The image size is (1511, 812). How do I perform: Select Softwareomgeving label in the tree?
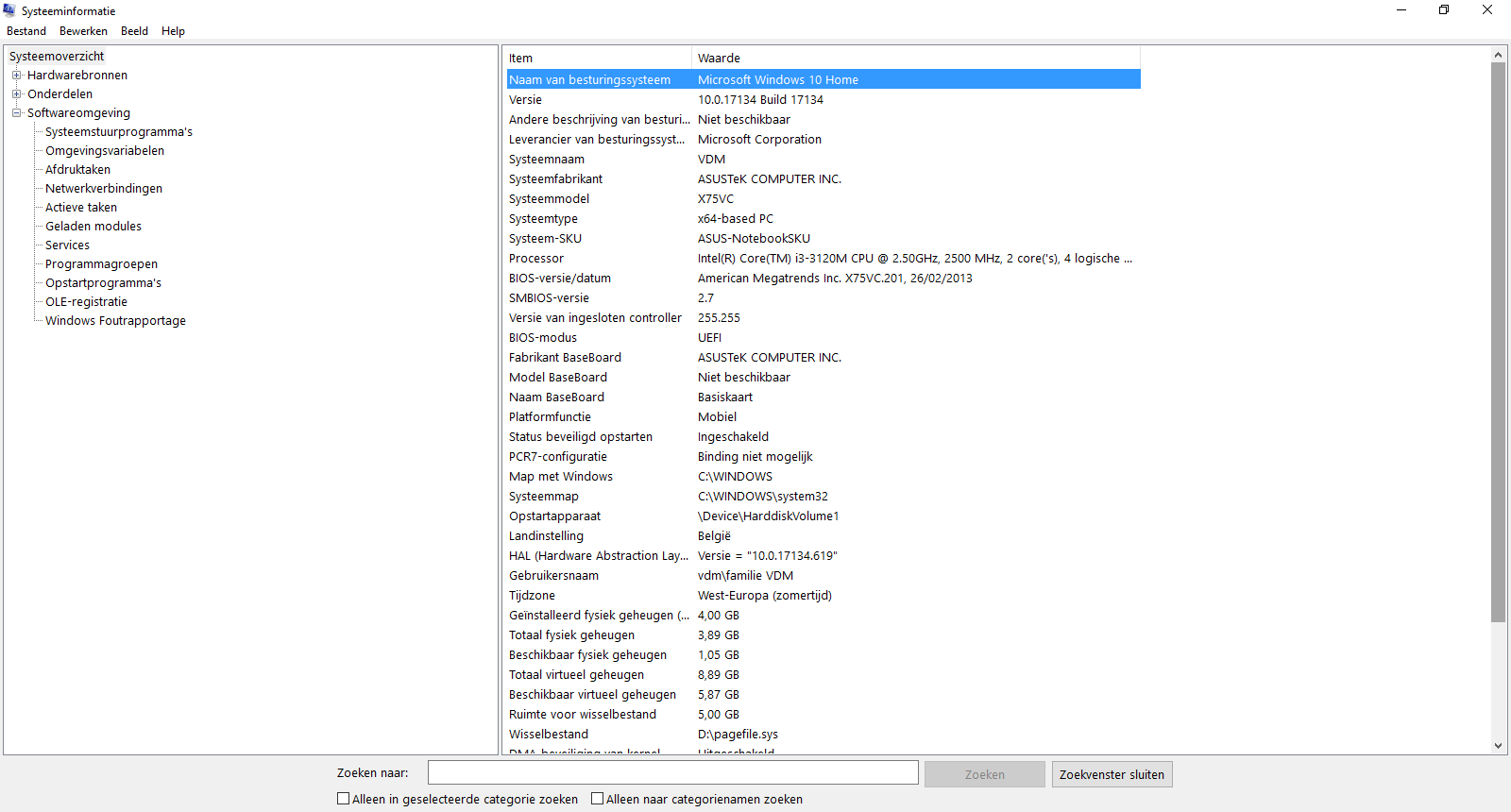(x=79, y=113)
